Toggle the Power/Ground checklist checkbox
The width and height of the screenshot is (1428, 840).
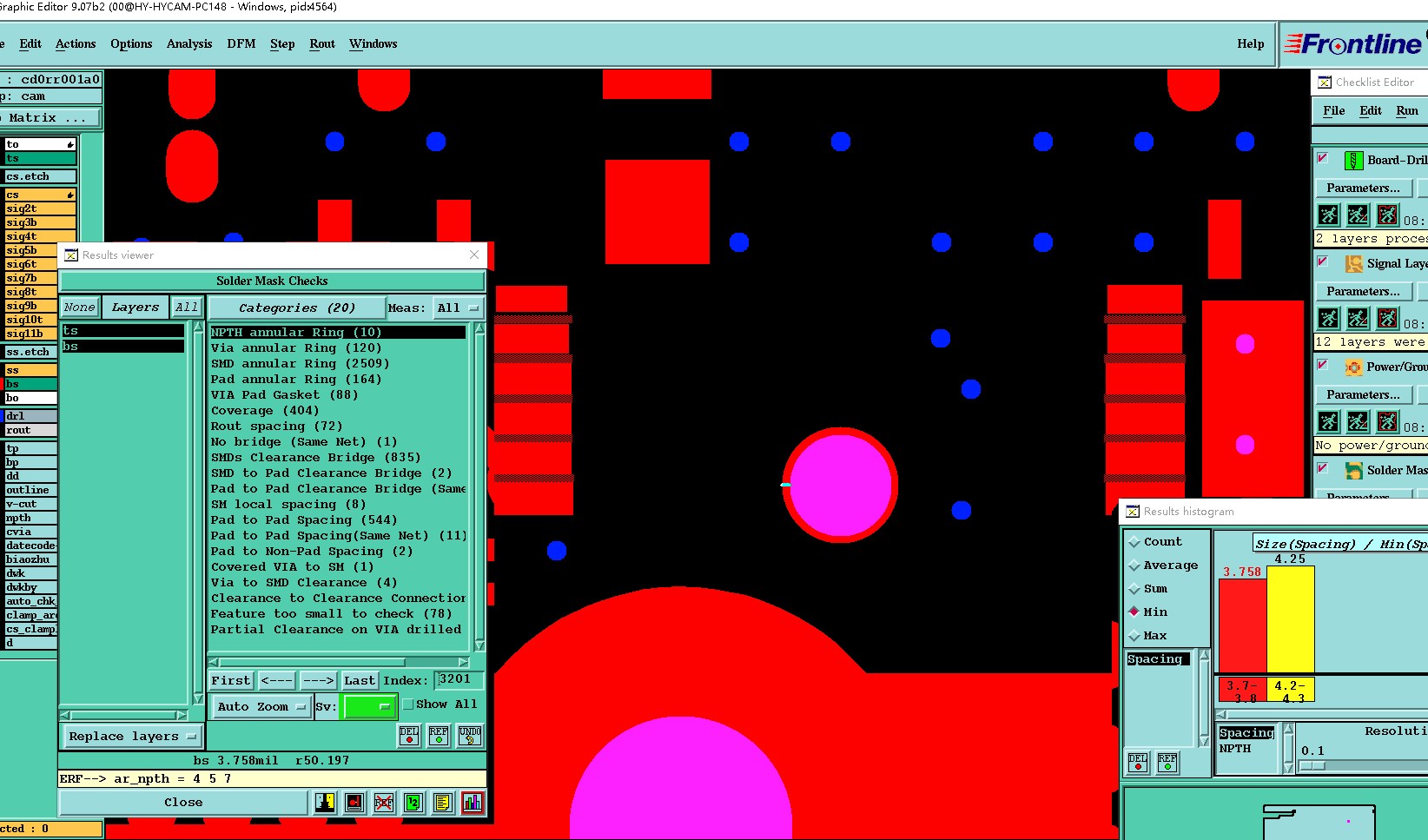(x=1323, y=365)
